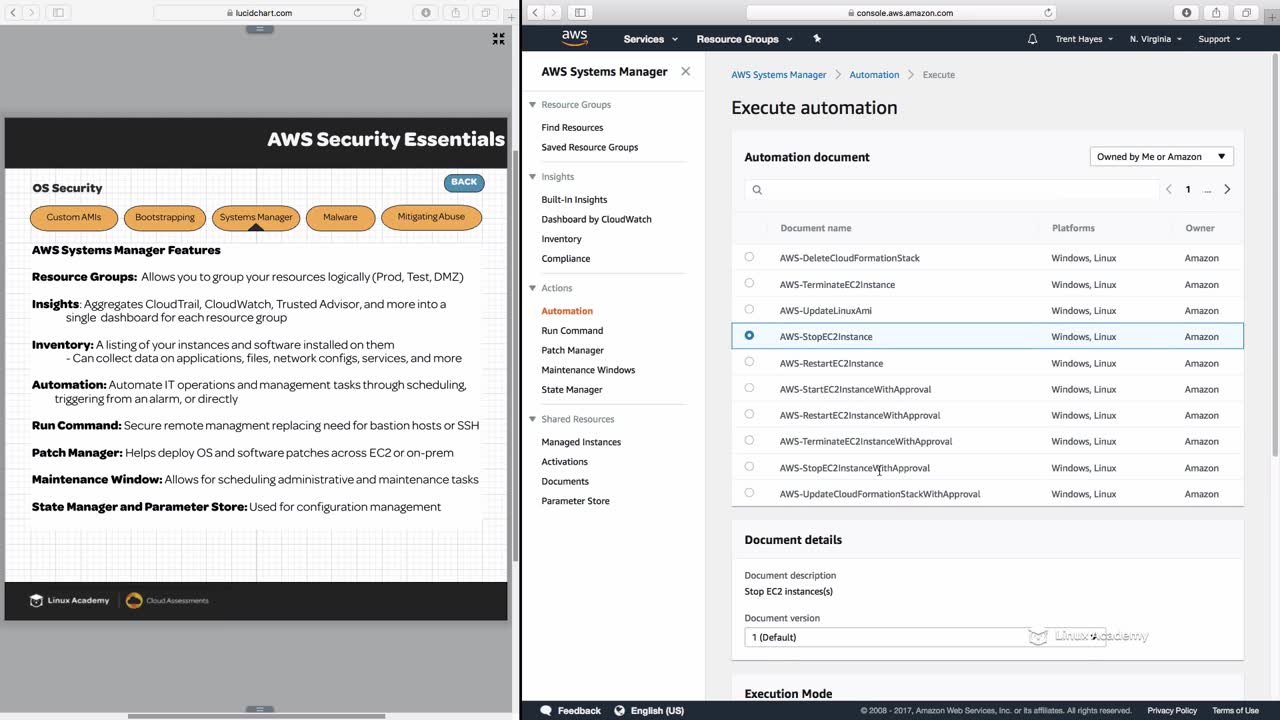Click the automation document search field
Screen dimensions: 1280x720
click(950, 190)
